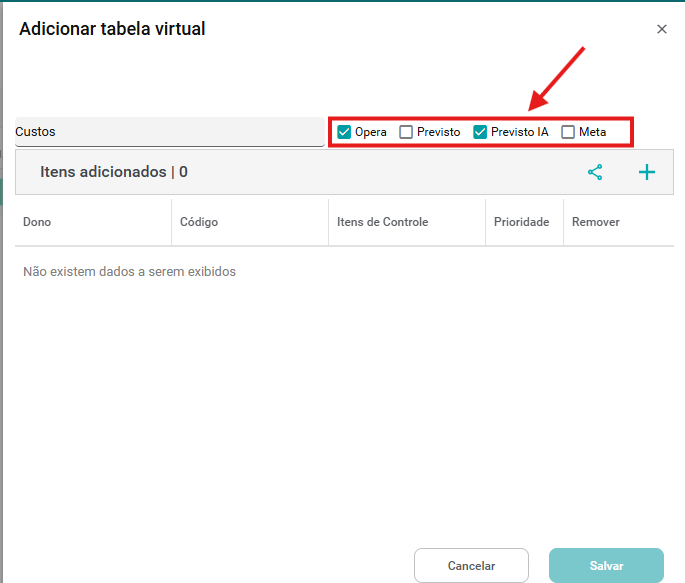Add a new item with plus icon
The height and width of the screenshot is (583, 685).
pyautogui.click(x=647, y=172)
